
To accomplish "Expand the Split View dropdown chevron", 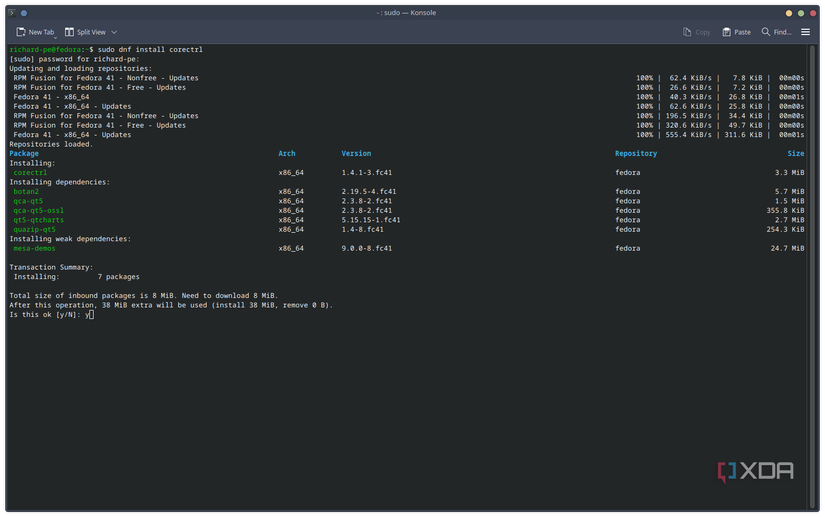I will pyautogui.click(x=114, y=32).
